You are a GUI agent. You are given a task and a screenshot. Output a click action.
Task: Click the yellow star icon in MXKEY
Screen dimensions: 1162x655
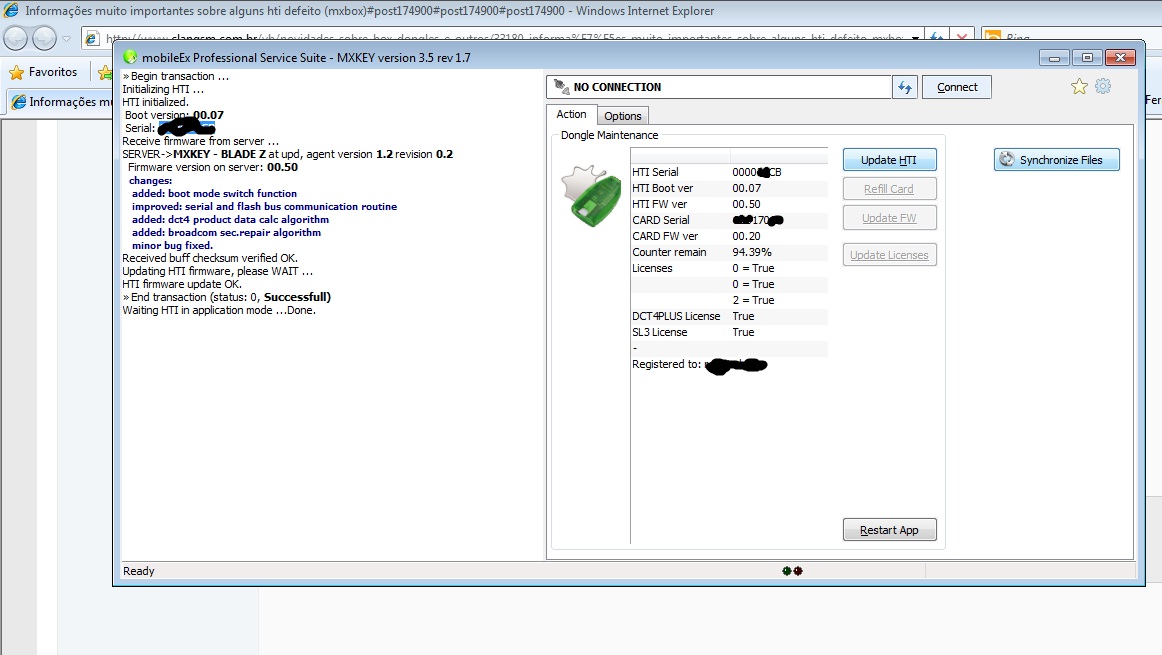(1079, 87)
